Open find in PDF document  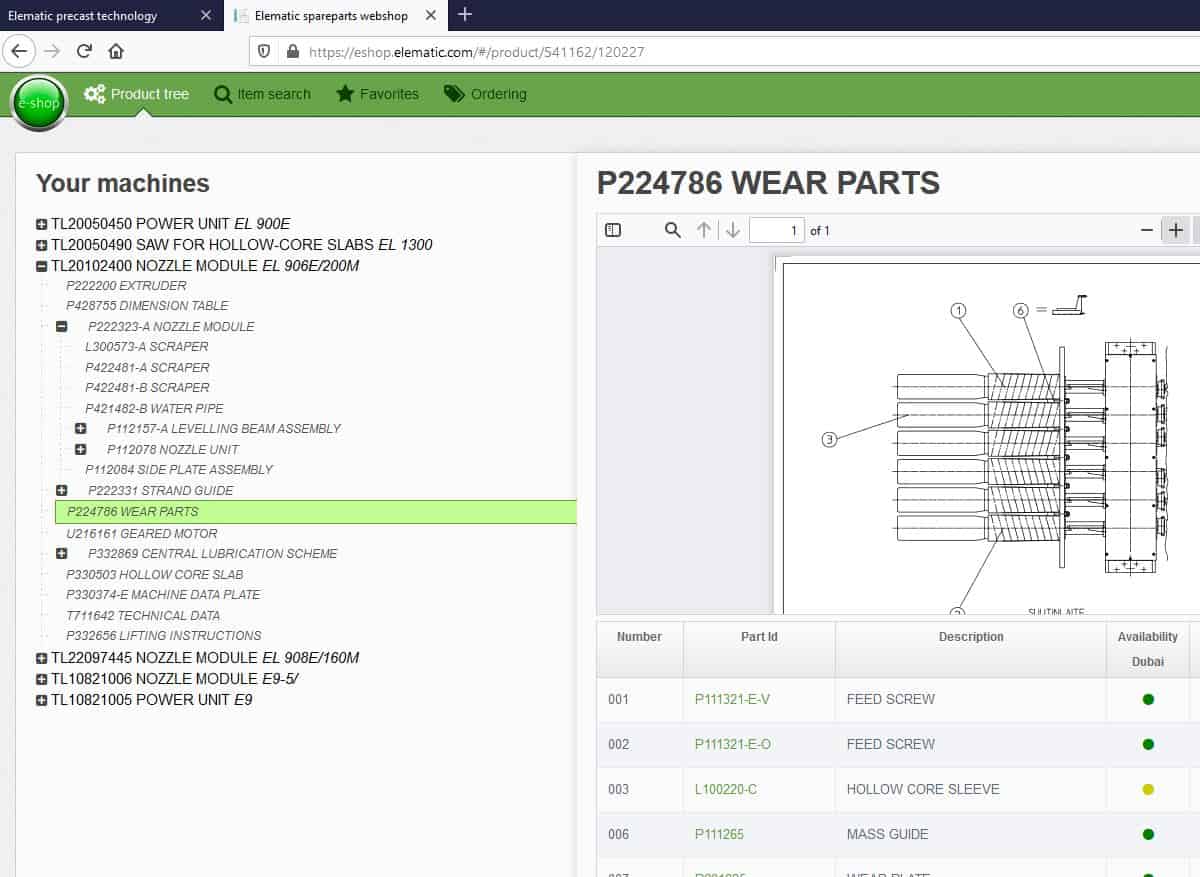tap(673, 230)
